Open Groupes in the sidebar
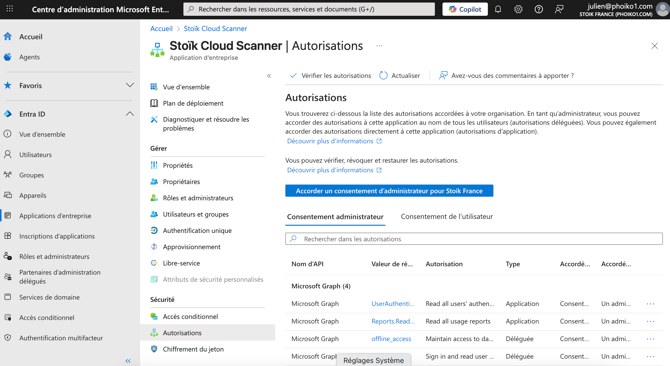This screenshot has height=366, width=670. coord(31,175)
